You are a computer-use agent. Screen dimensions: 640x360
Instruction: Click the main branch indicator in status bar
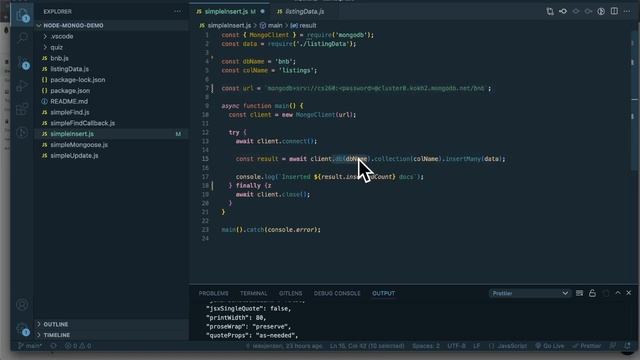click(x=30, y=346)
